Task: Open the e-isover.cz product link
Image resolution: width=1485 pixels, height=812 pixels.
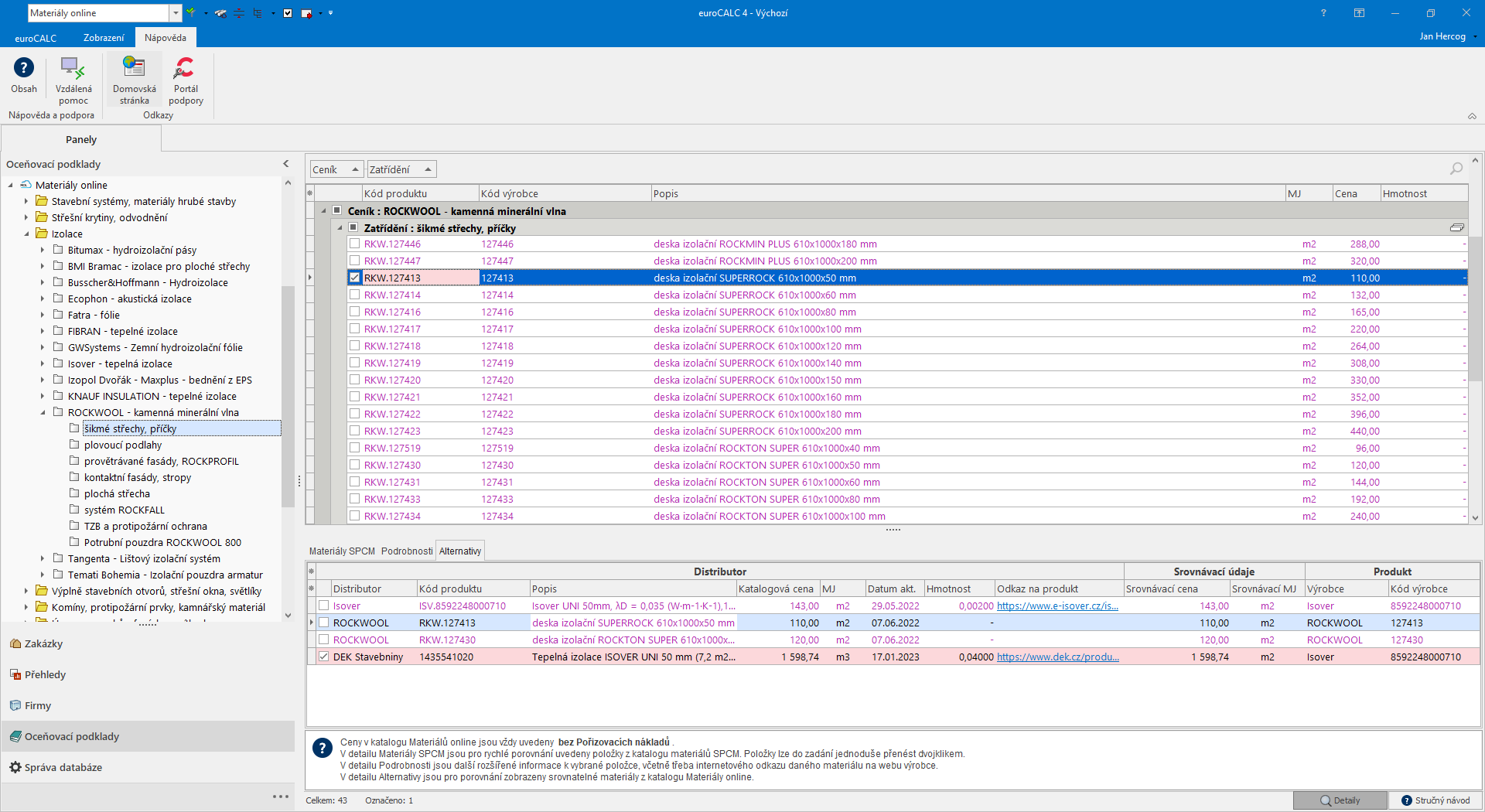Action: 1057,606
